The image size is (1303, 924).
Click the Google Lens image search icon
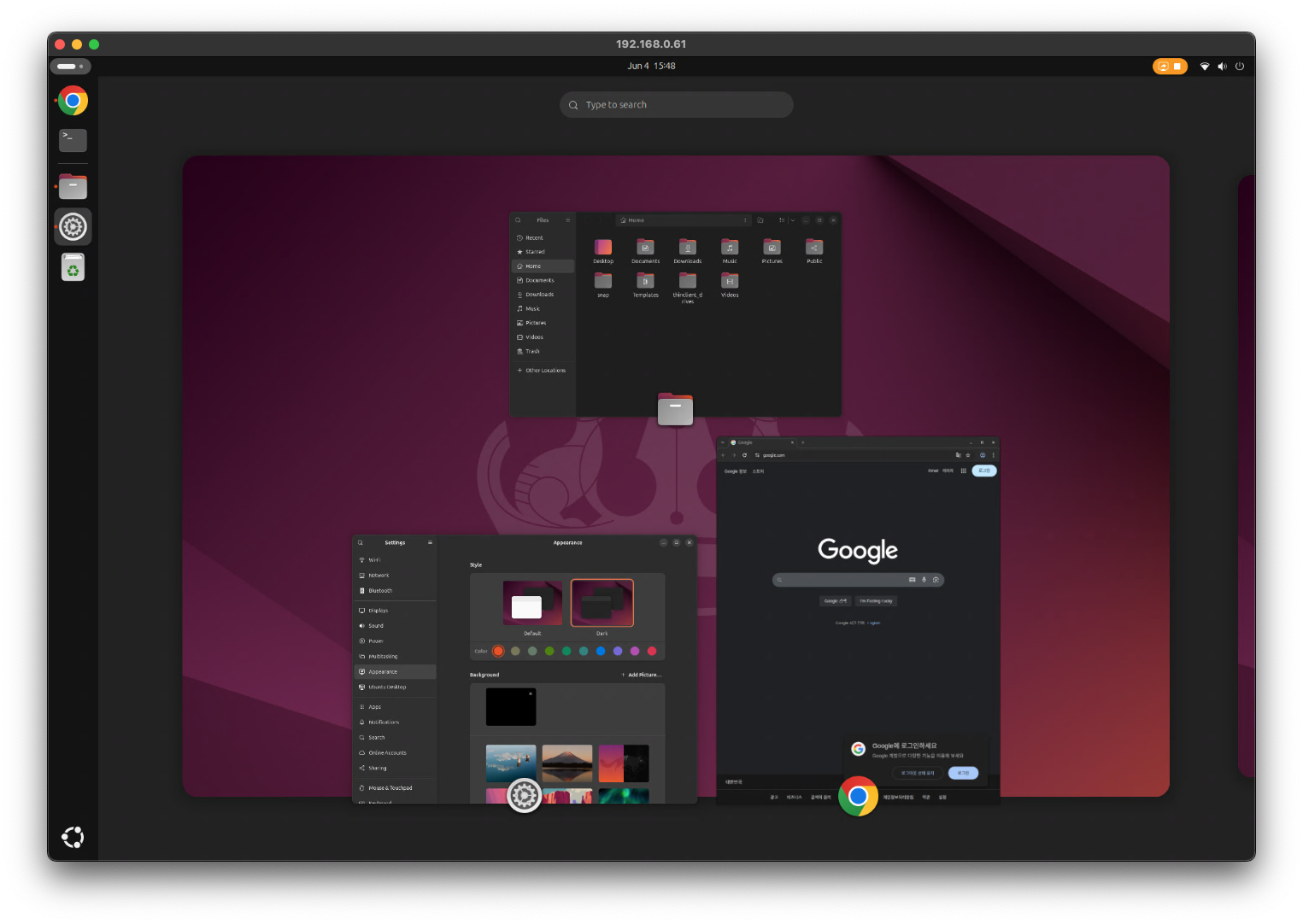[x=936, y=580]
